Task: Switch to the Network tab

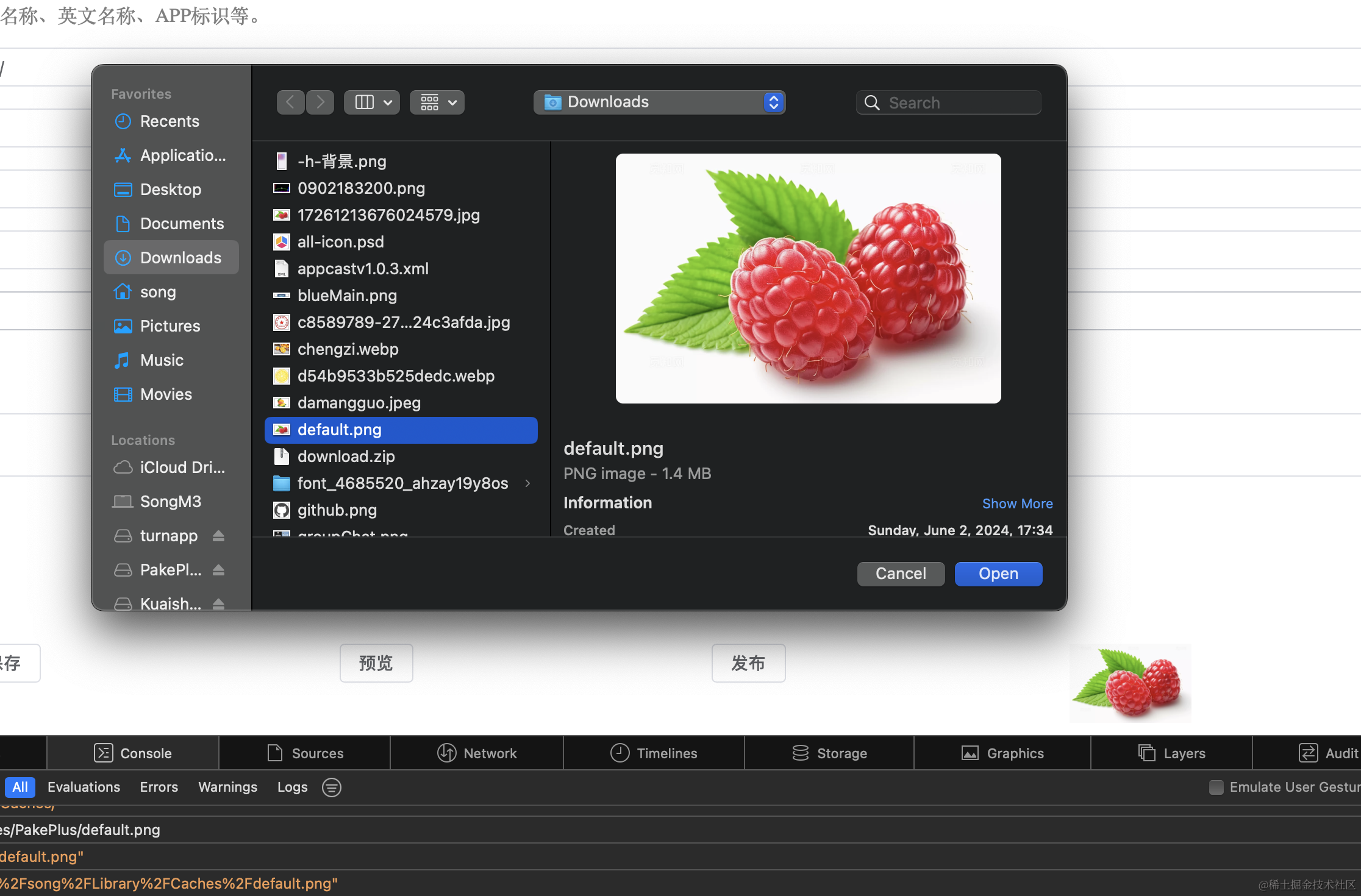Action: (477, 753)
